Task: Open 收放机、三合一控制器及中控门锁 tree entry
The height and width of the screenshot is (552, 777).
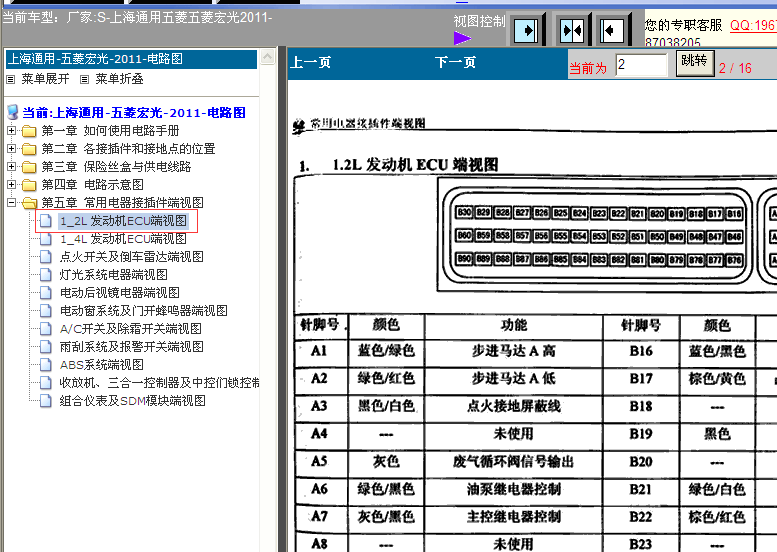Action: pyautogui.click(x=159, y=383)
